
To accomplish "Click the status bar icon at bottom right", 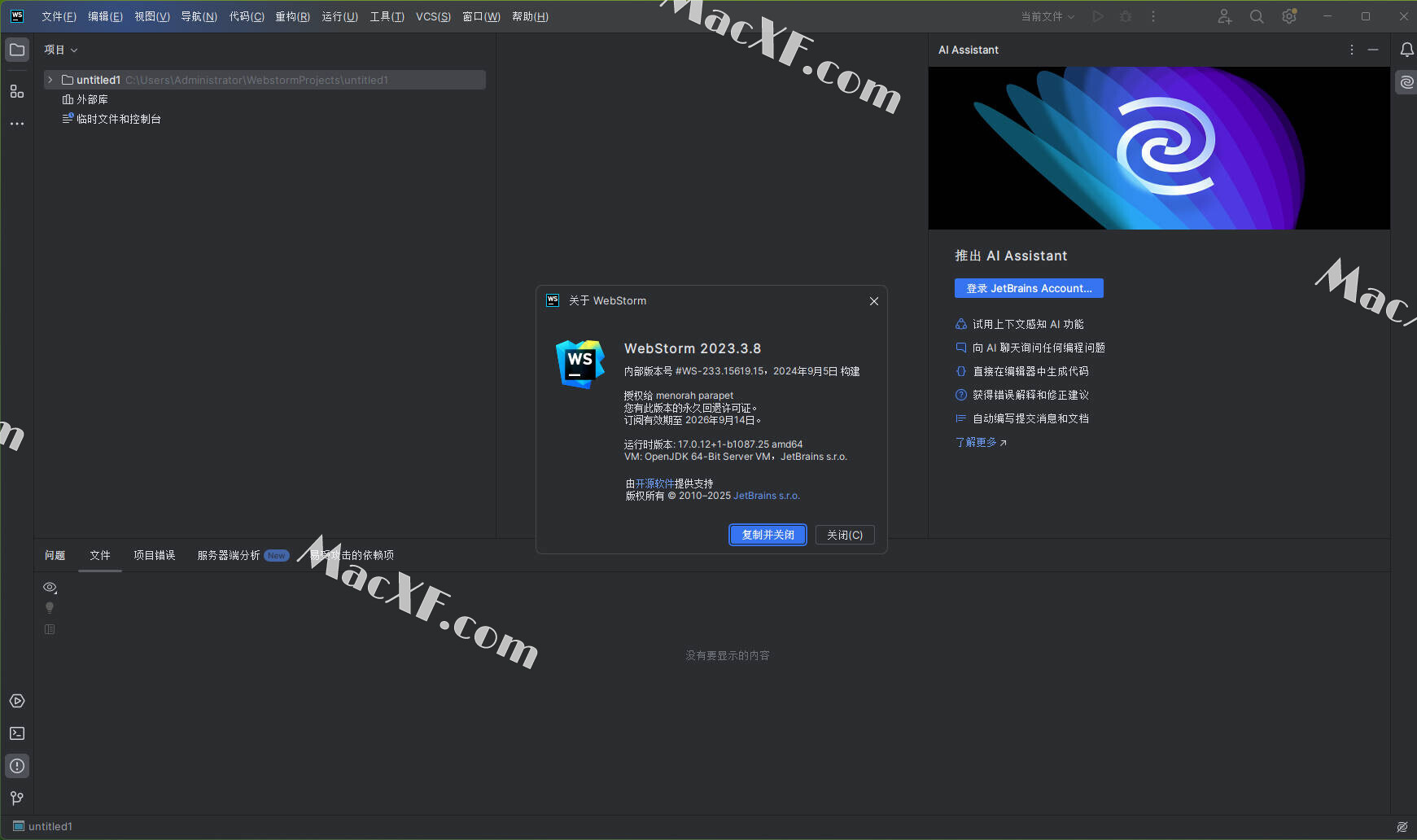I will coord(1402,827).
